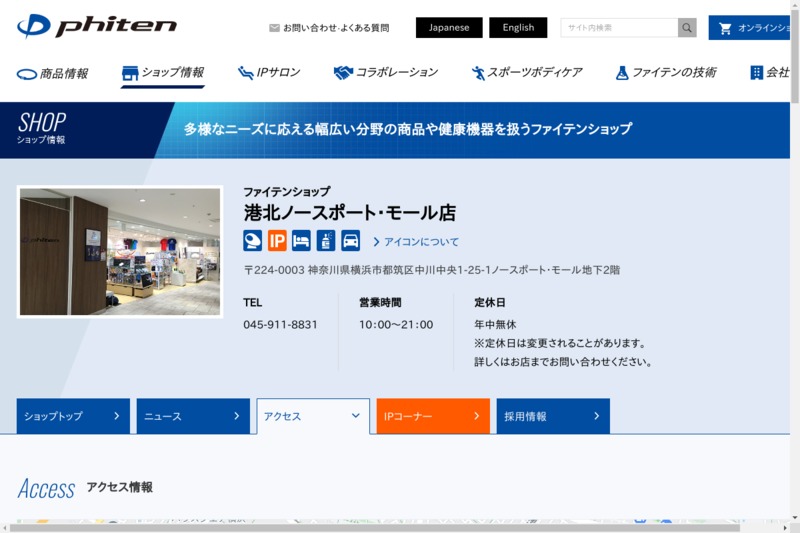Click the shopping cart icon
The height and width of the screenshot is (533, 800).
click(x=724, y=28)
